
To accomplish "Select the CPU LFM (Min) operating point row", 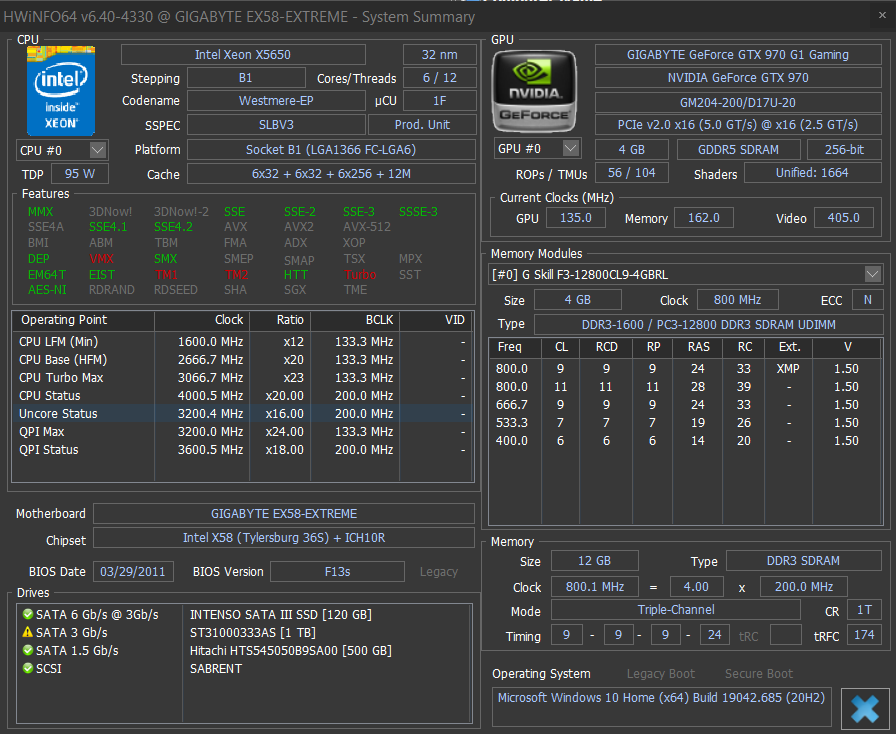I will click(242, 342).
